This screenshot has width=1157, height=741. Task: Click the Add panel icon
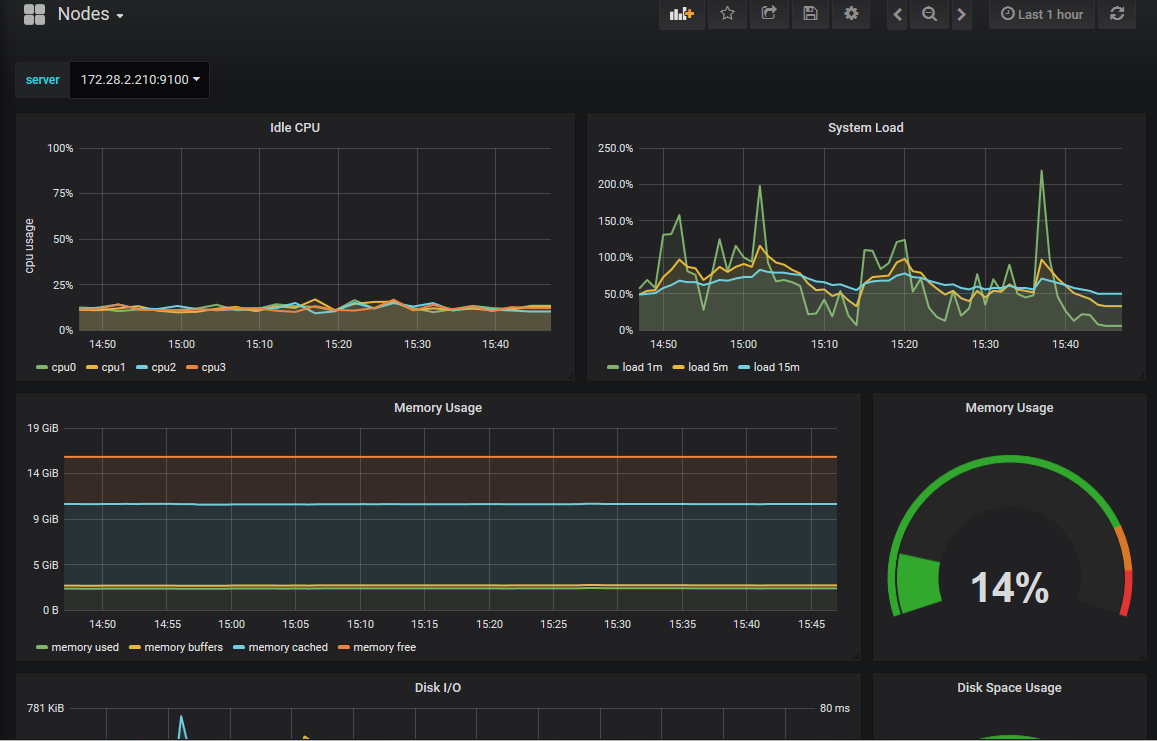(x=682, y=14)
